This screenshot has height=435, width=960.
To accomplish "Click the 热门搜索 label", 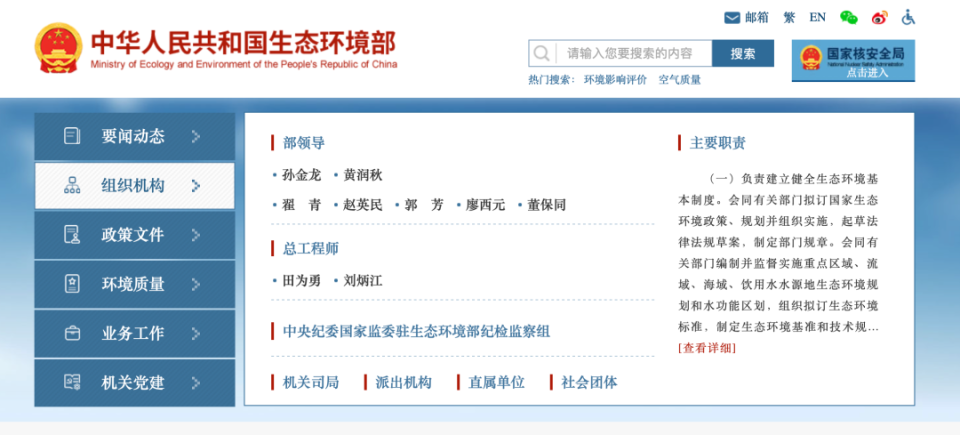I will pyautogui.click(x=552, y=80).
